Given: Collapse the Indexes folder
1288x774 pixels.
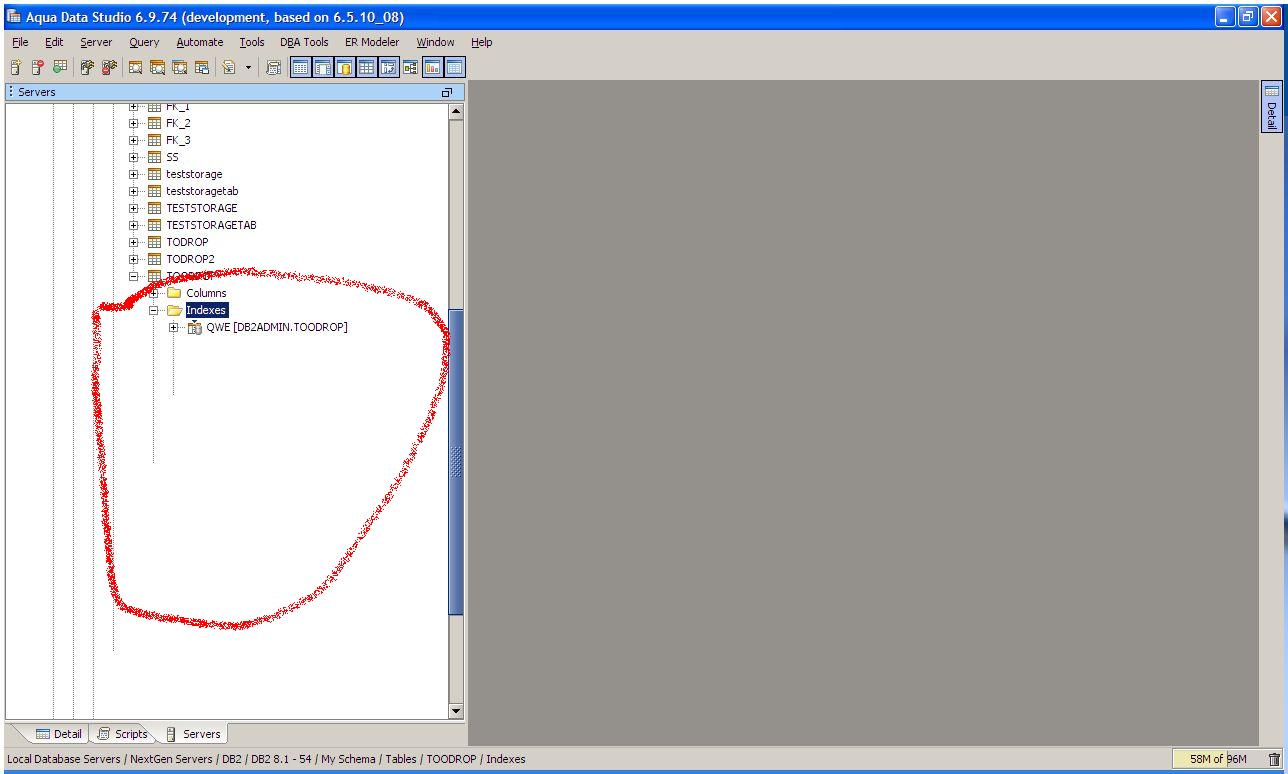Looking at the screenshot, I should [154, 310].
